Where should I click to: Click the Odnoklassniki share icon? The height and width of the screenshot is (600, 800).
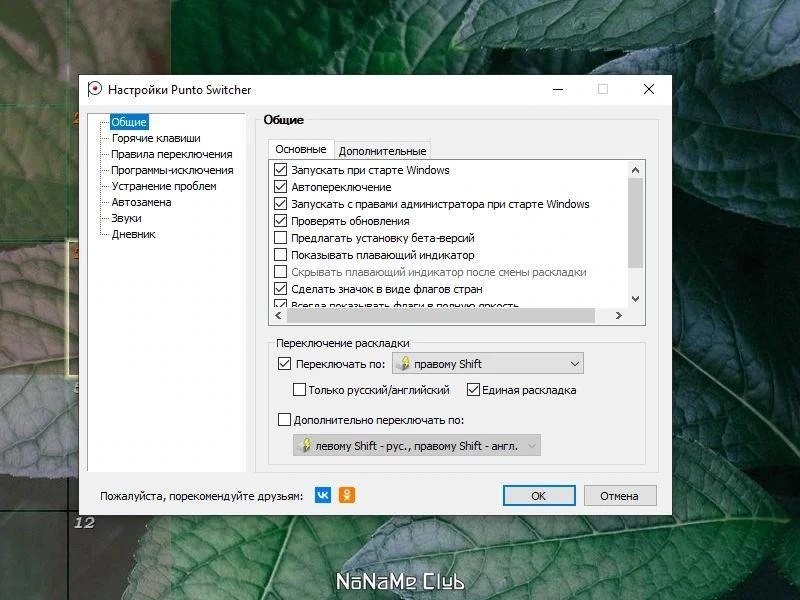pyautogui.click(x=347, y=495)
